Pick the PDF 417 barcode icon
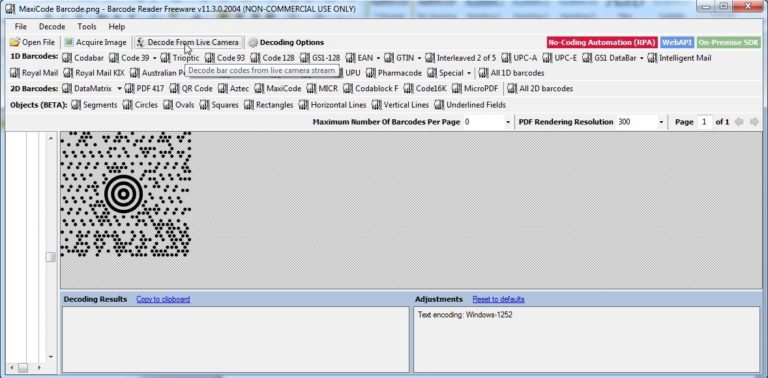 click(129, 89)
